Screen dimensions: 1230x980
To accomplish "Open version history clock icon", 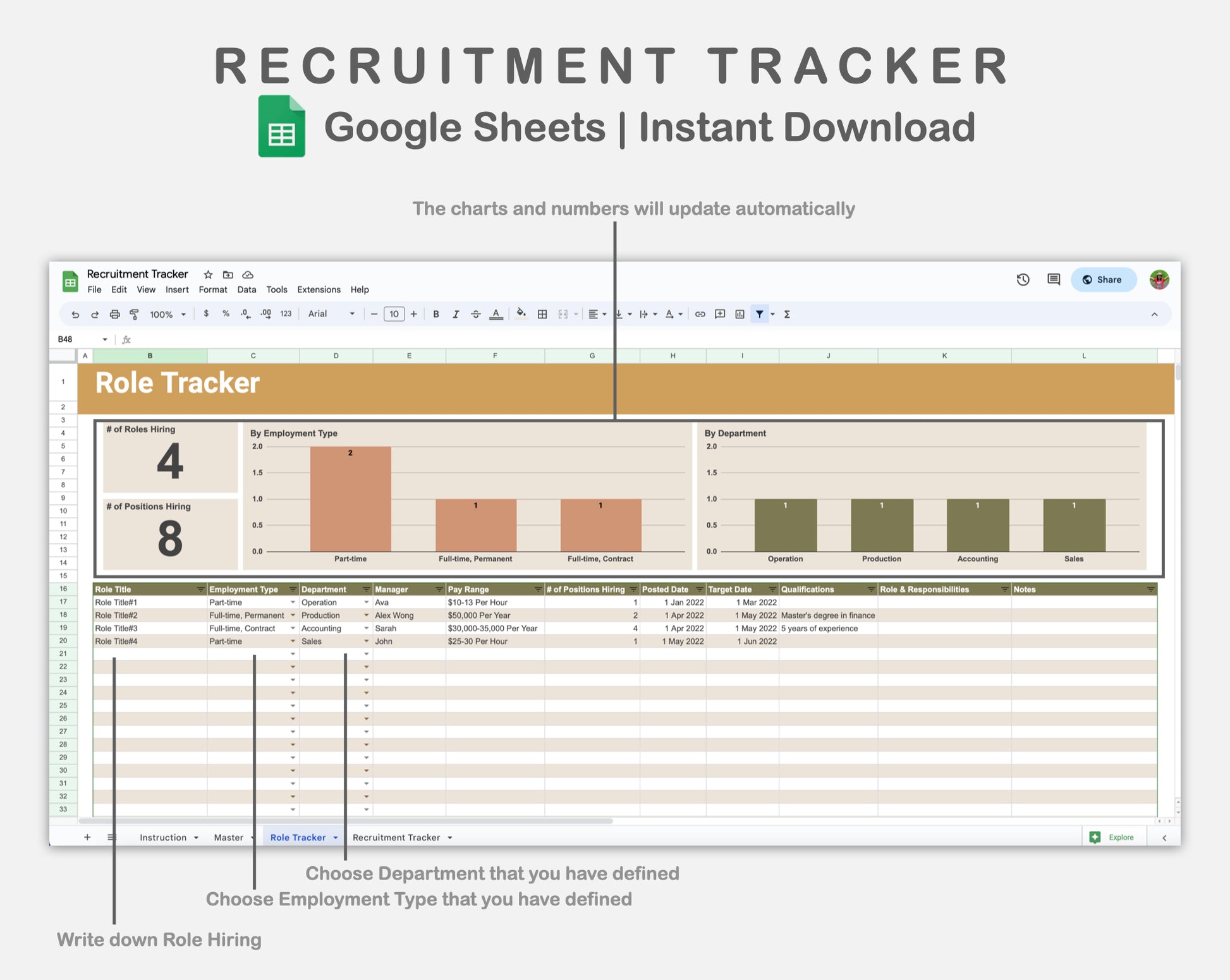I will coord(1023,279).
